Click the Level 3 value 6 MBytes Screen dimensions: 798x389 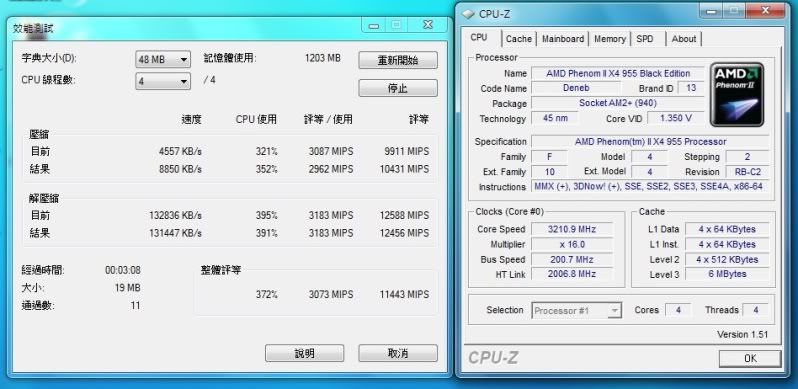(x=727, y=274)
